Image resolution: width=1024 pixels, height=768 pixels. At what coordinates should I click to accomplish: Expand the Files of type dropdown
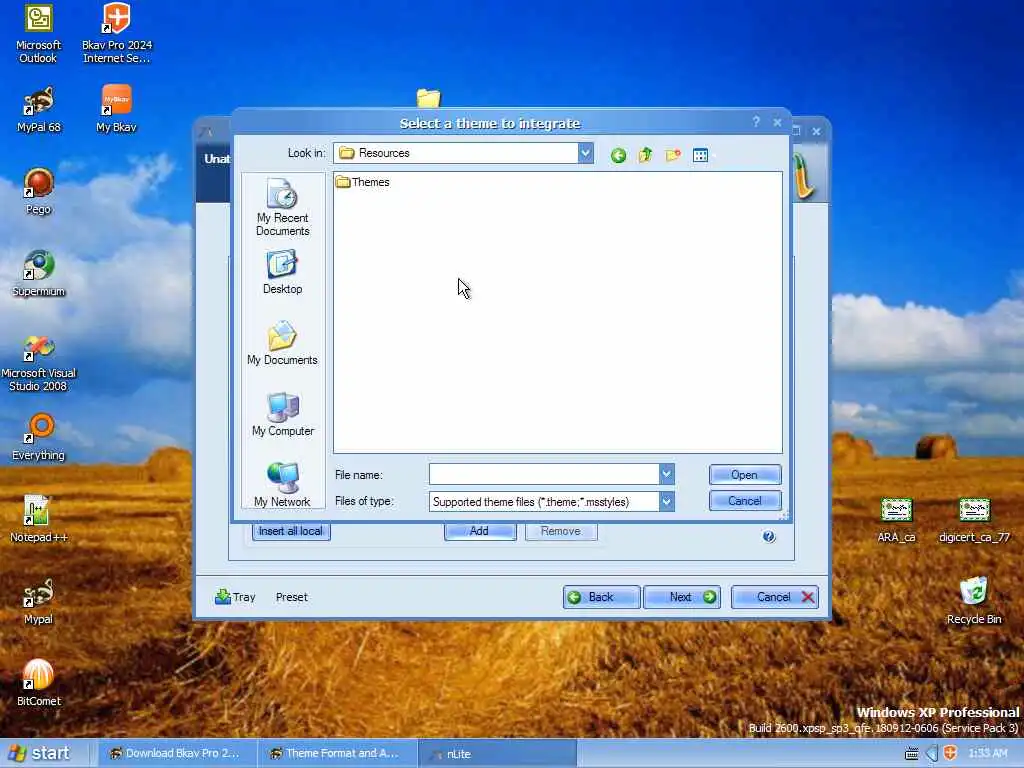click(x=666, y=502)
